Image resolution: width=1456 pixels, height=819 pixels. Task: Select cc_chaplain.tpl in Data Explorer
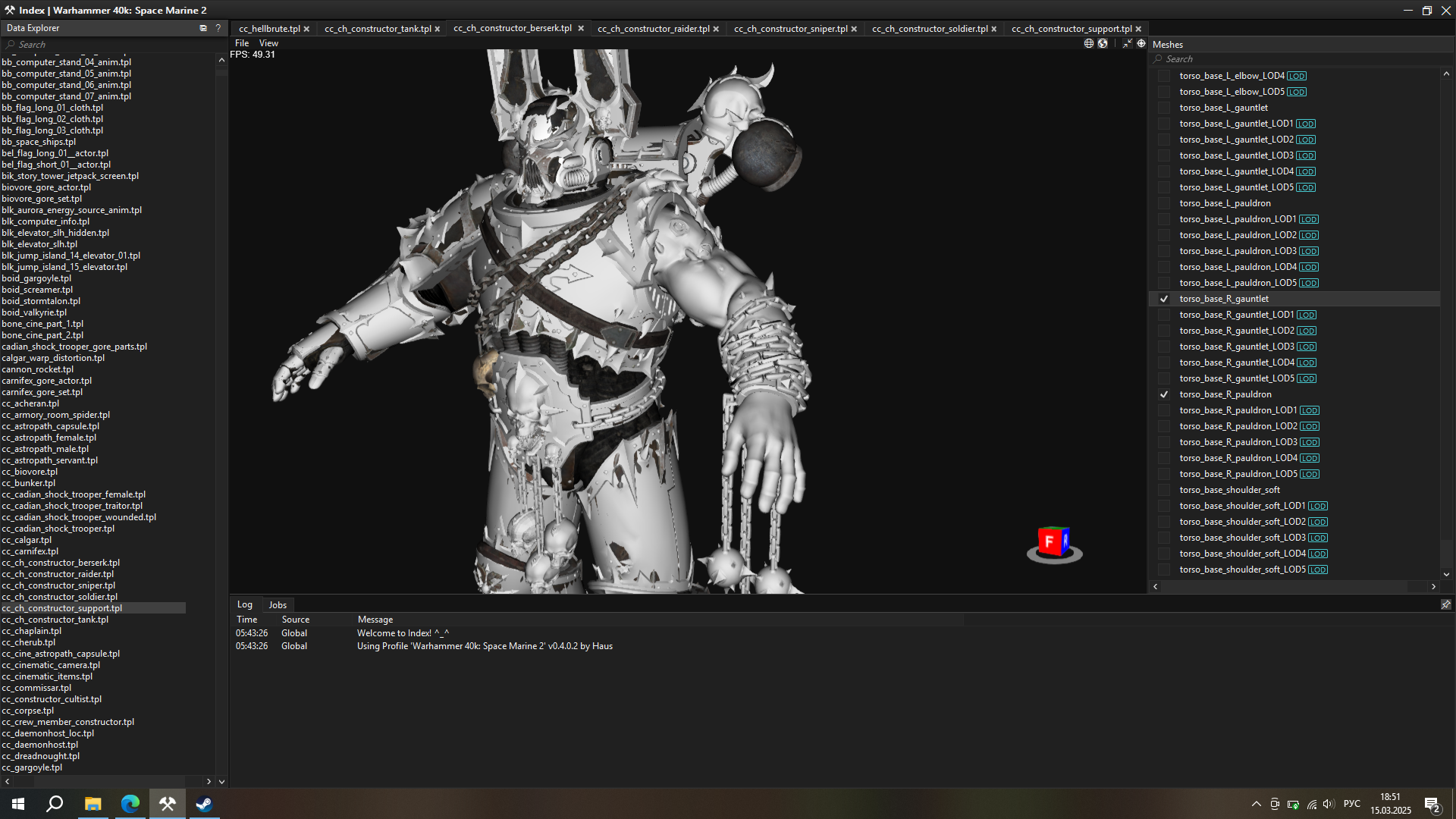point(32,631)
